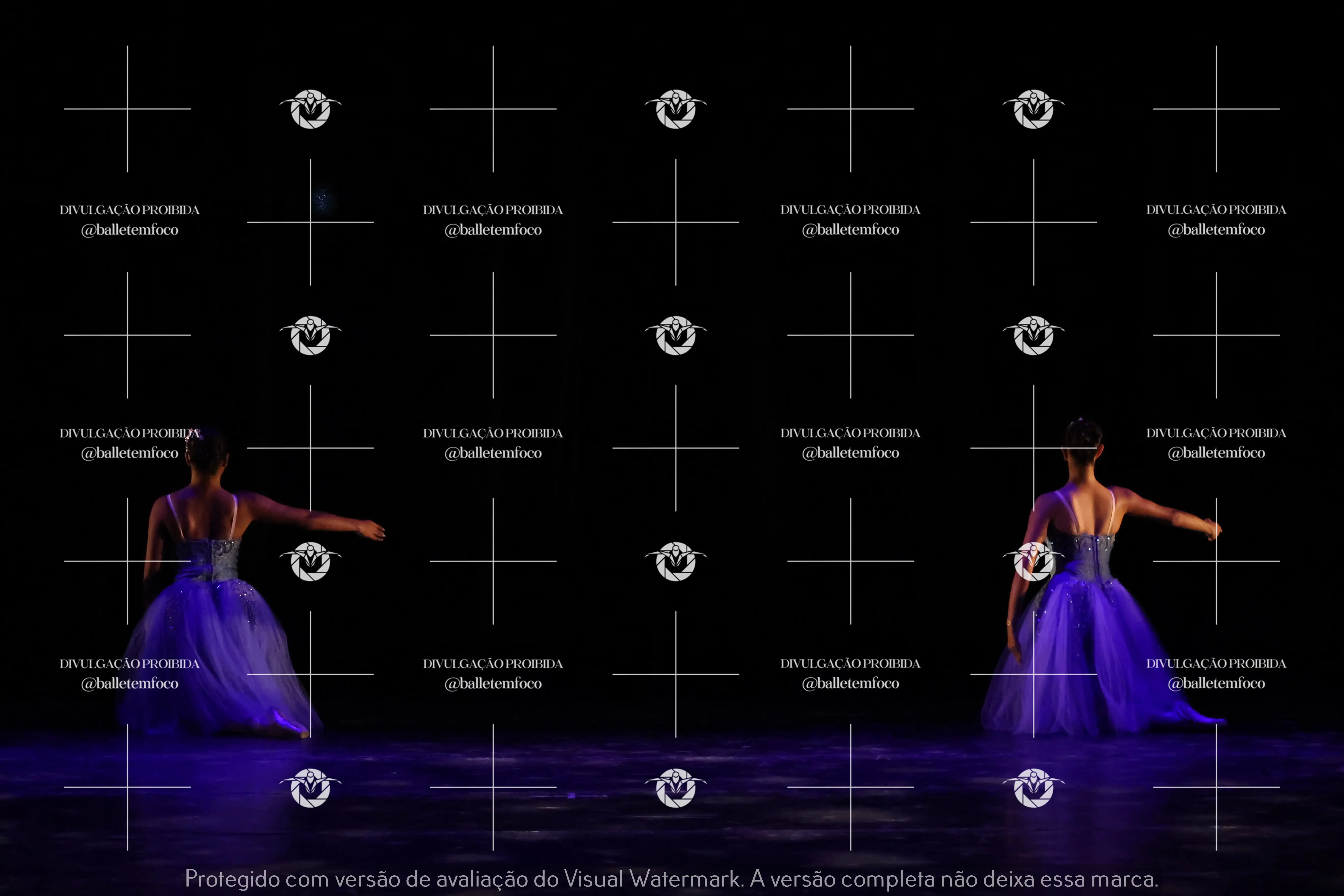Click the top-left camera shutter logo watermark
1344x896 pixels.
[310, 109]
